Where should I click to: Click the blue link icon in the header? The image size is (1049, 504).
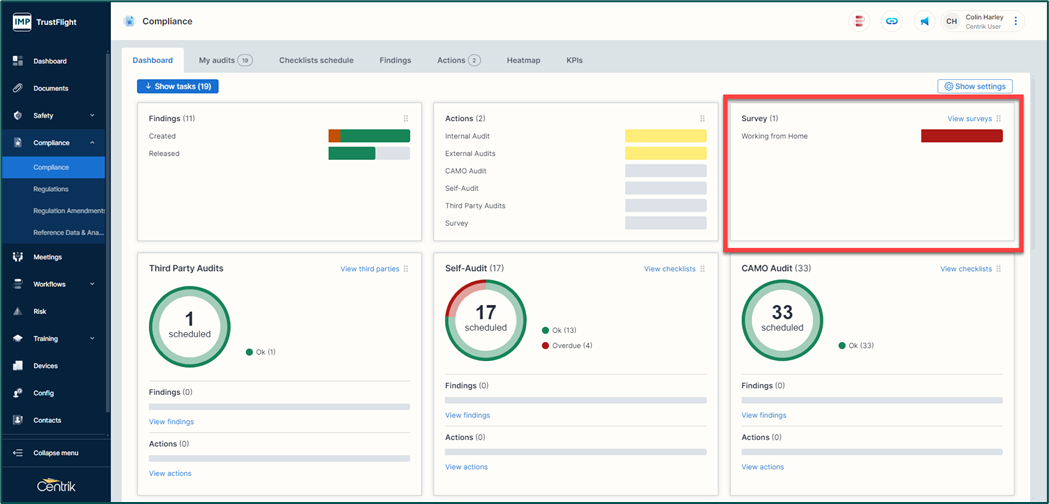point(892,21)
